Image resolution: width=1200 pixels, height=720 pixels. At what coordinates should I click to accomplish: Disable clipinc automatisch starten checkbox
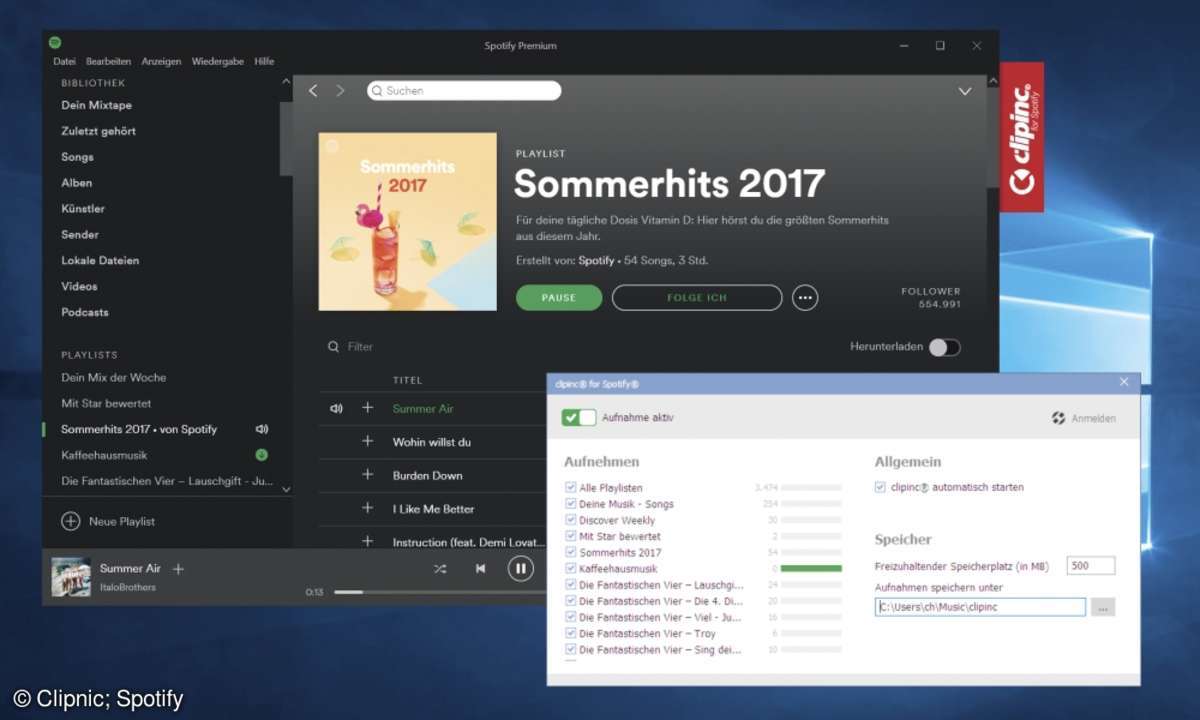(880, 487)
